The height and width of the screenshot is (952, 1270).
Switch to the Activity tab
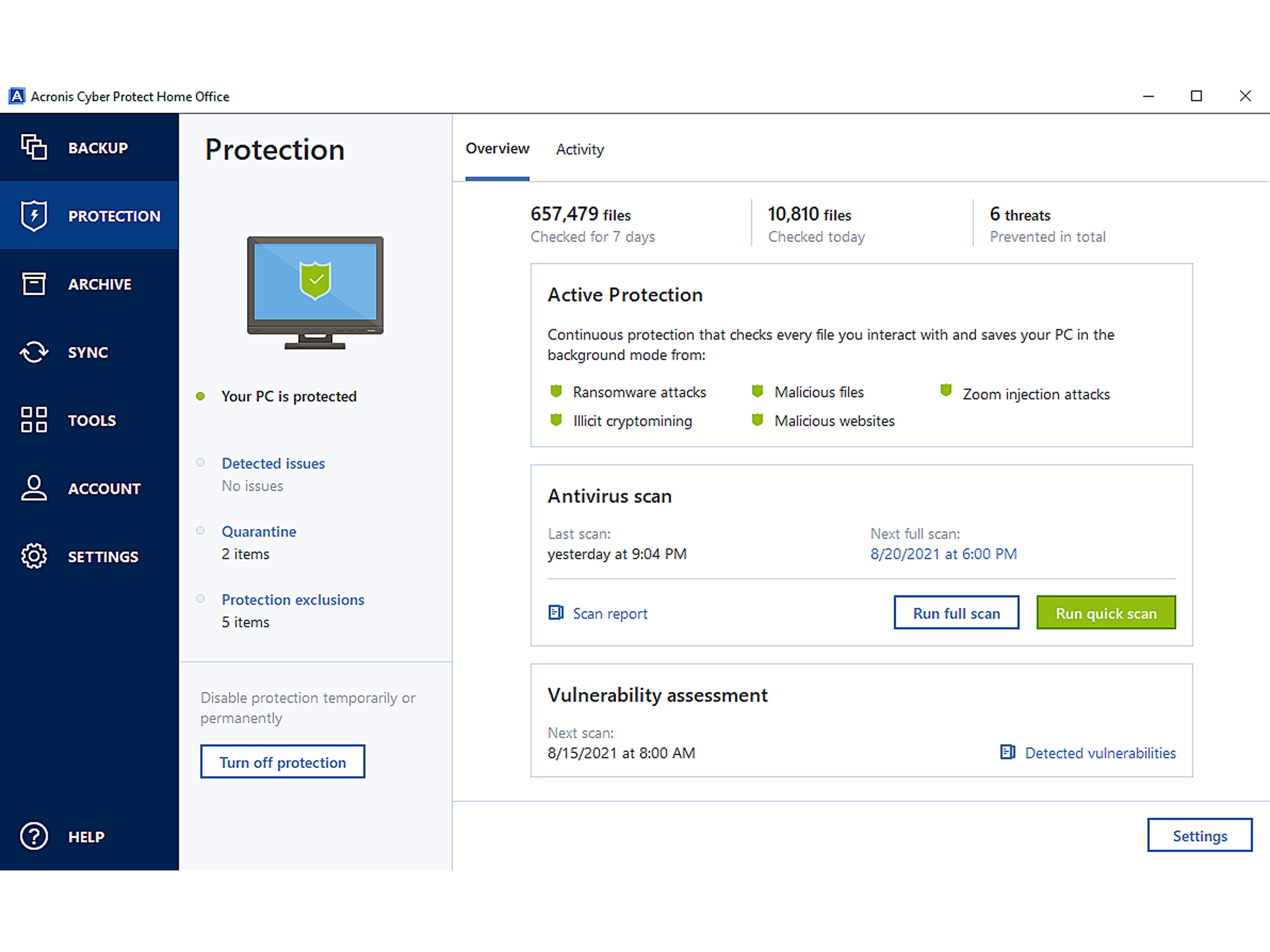tap(580, 149)
